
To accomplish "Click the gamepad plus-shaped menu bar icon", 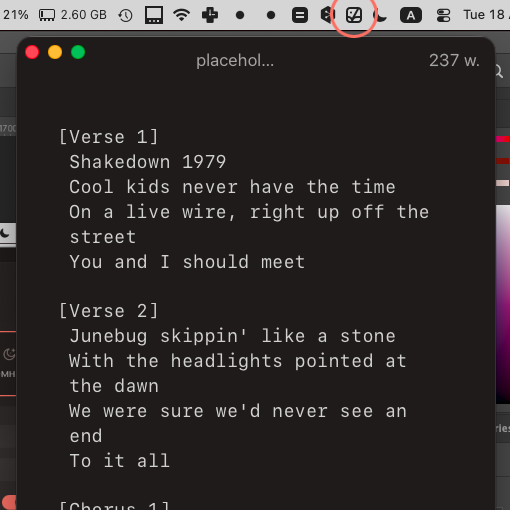I will tap(210, 15).
